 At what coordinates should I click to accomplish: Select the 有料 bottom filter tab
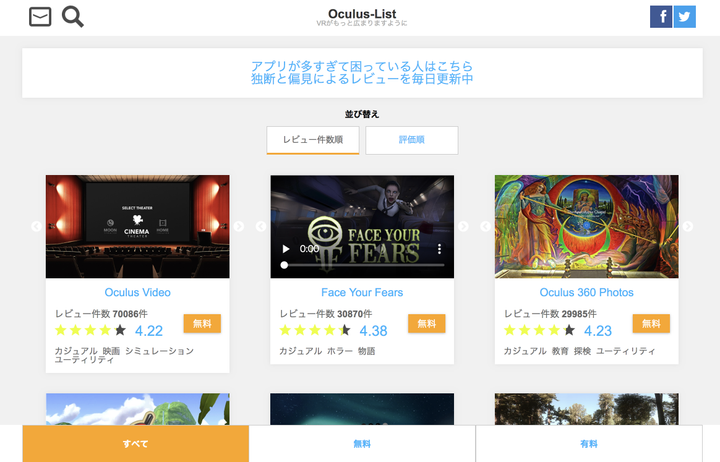click(589, 444)
